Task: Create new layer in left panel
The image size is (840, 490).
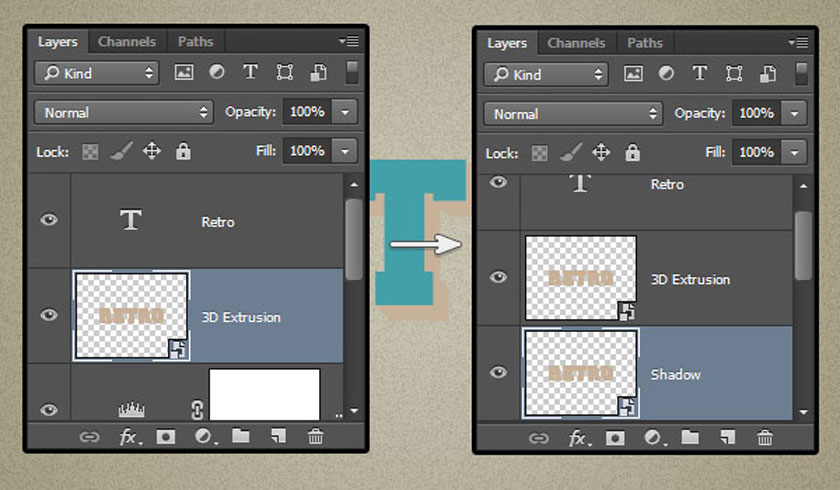Action: pyautogui.click(x=278, y=436)
